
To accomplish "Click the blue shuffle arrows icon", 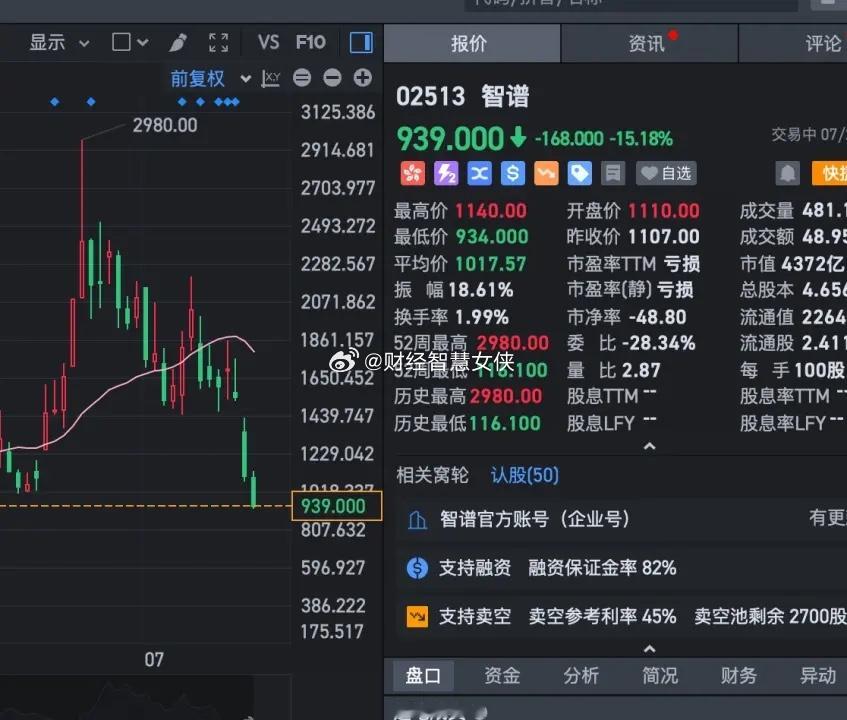I will click(x=479, y=173).
